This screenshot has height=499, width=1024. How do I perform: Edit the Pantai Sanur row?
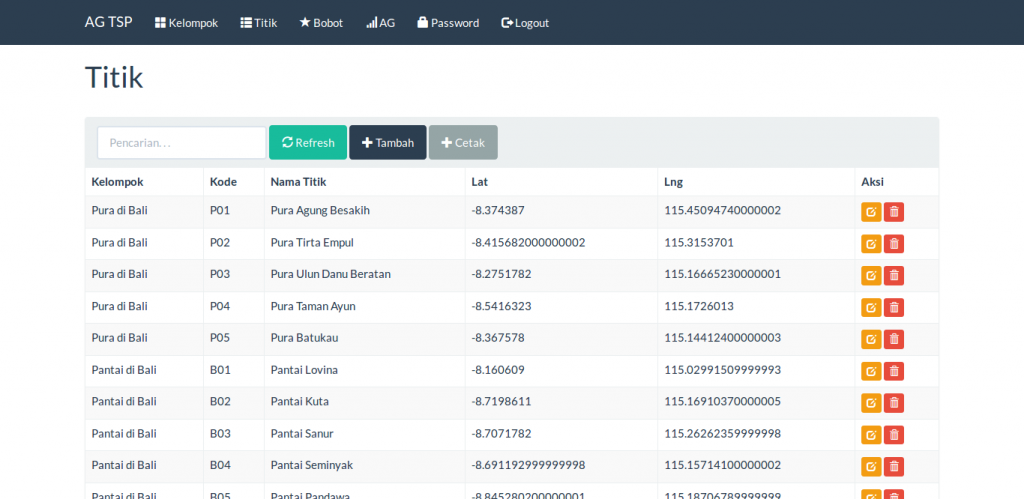coord(871,435)
